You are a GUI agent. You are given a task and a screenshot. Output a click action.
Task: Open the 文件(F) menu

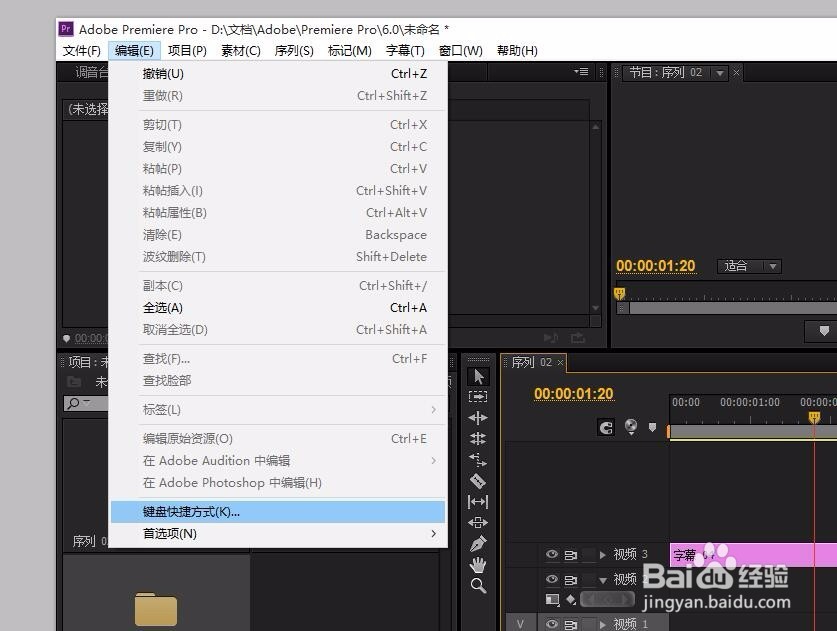(82, 51)
